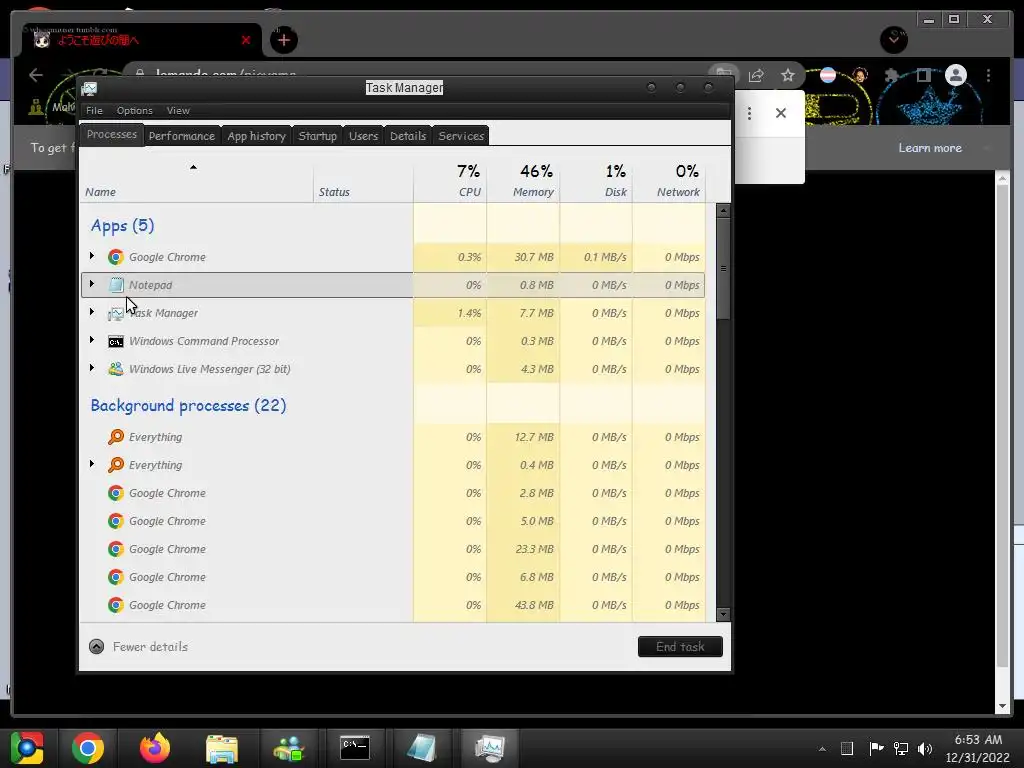1024x768 pixels.
Task: Switch to the Services tab
Action: (461, 136)
